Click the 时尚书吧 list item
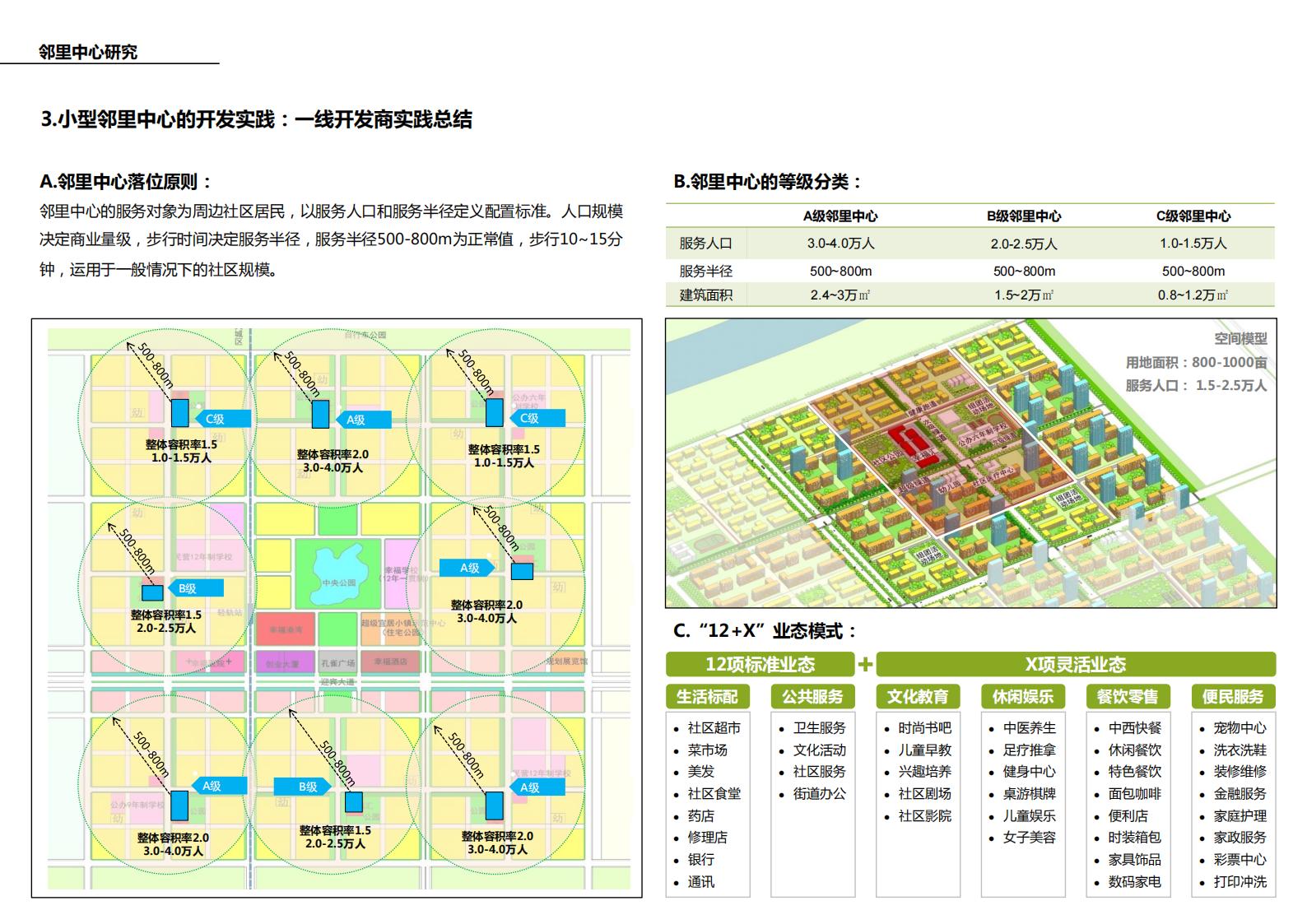1307x924 pixels. [x=924, y=728]
